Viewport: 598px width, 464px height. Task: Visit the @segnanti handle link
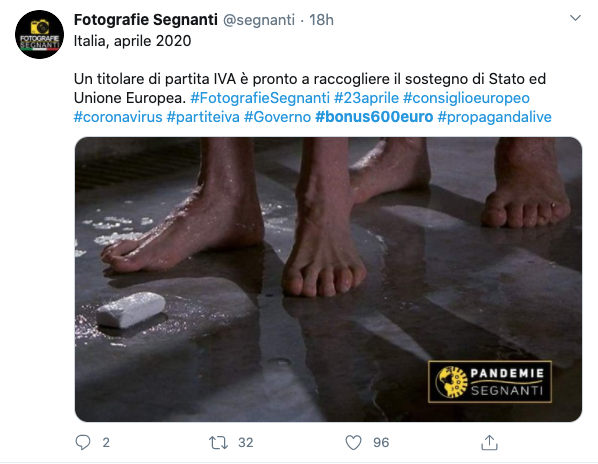pos(259,20)
